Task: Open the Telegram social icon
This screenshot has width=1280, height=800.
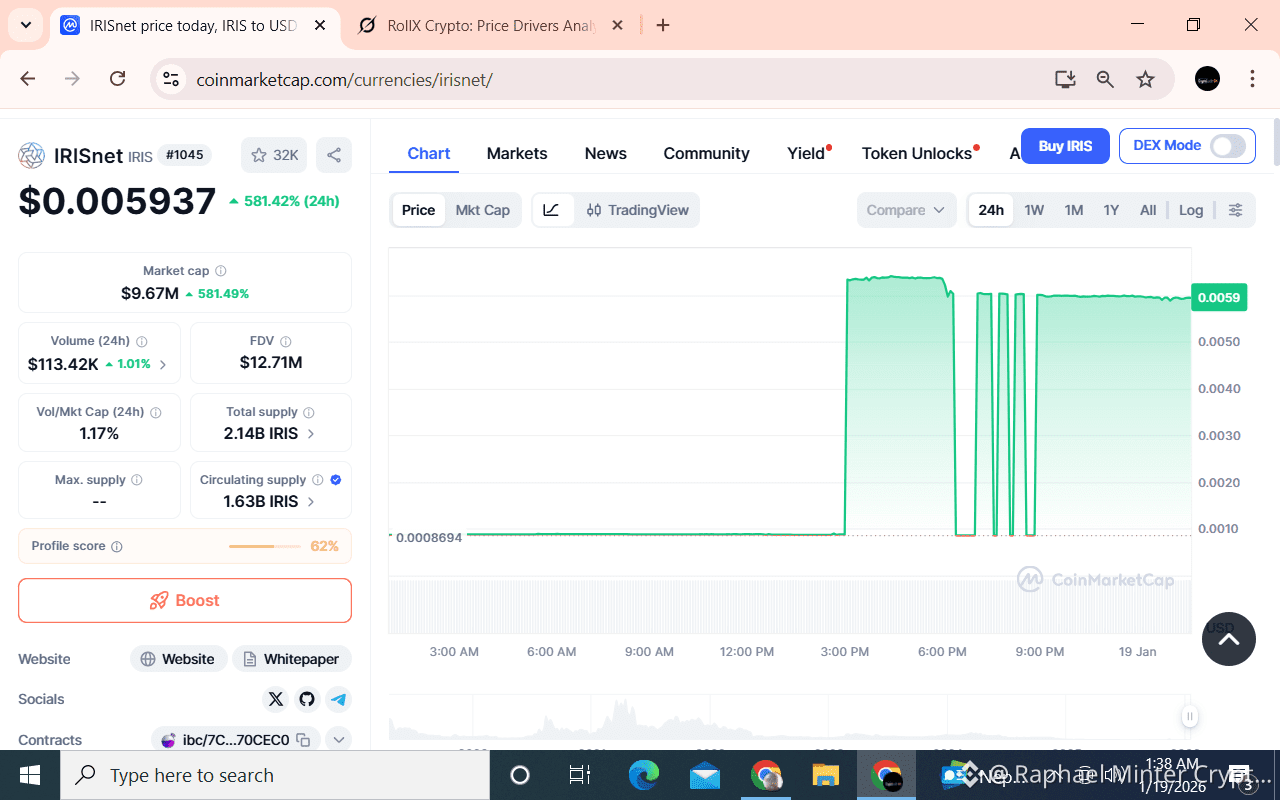Action: (x=338, y=699)
